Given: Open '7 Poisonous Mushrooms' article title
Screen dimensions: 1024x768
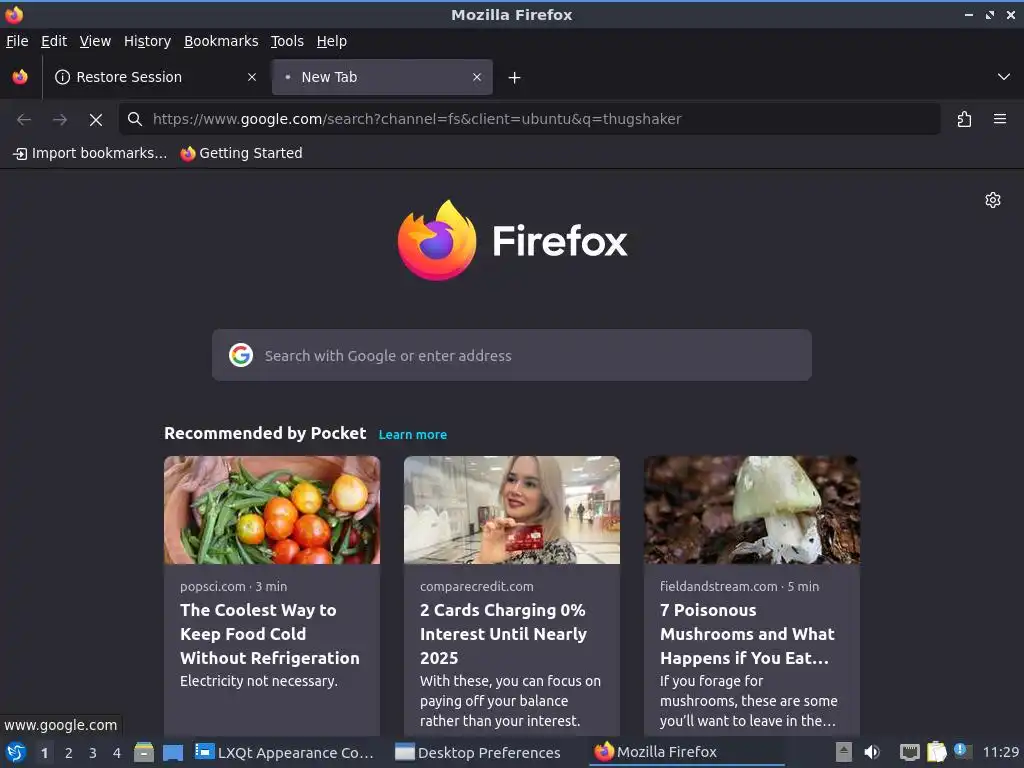Looking at the screenshot, I should point(747,634).
